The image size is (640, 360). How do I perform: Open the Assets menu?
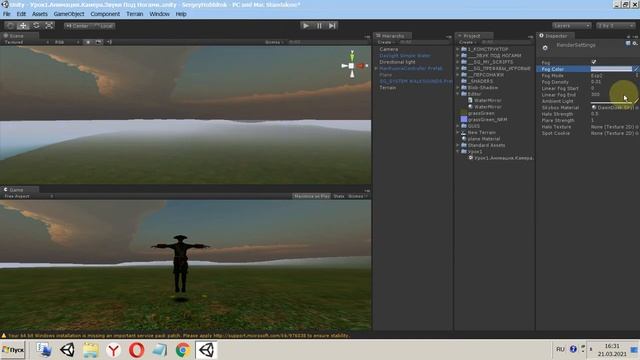(x=40, y=14)
